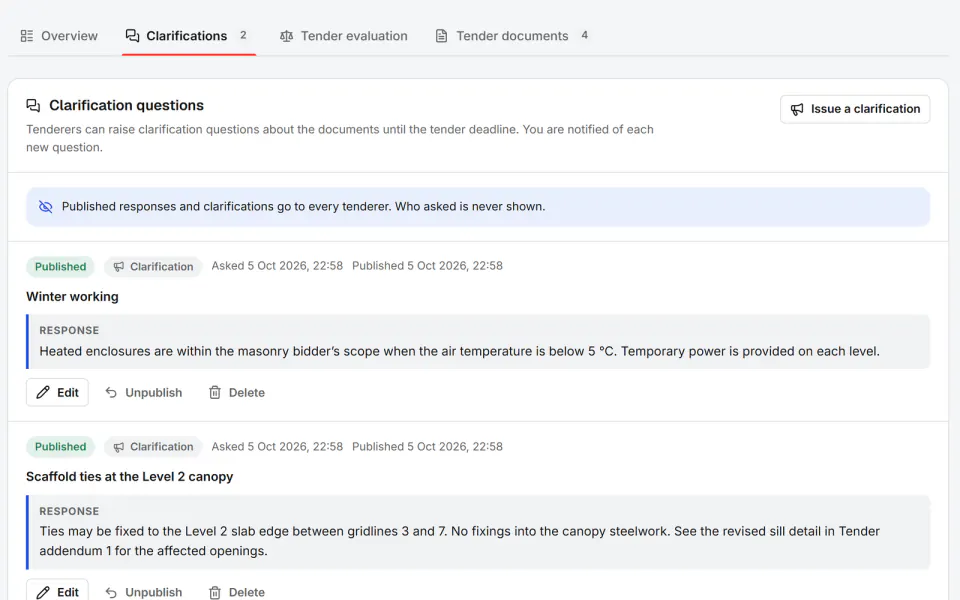Switch to the Tender evaluation tab

[343, 36]
